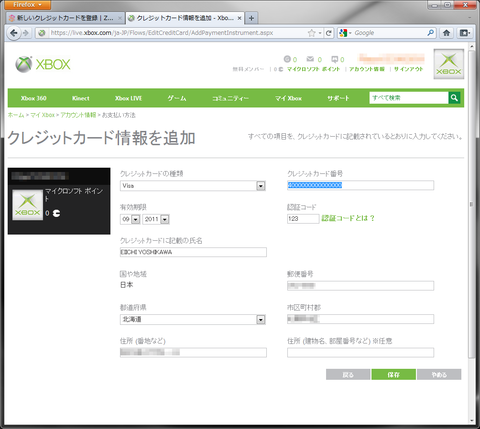This screenshot has width=480, height=429.
Task: Click the Firefox forward arrow button
Action: 26,33
